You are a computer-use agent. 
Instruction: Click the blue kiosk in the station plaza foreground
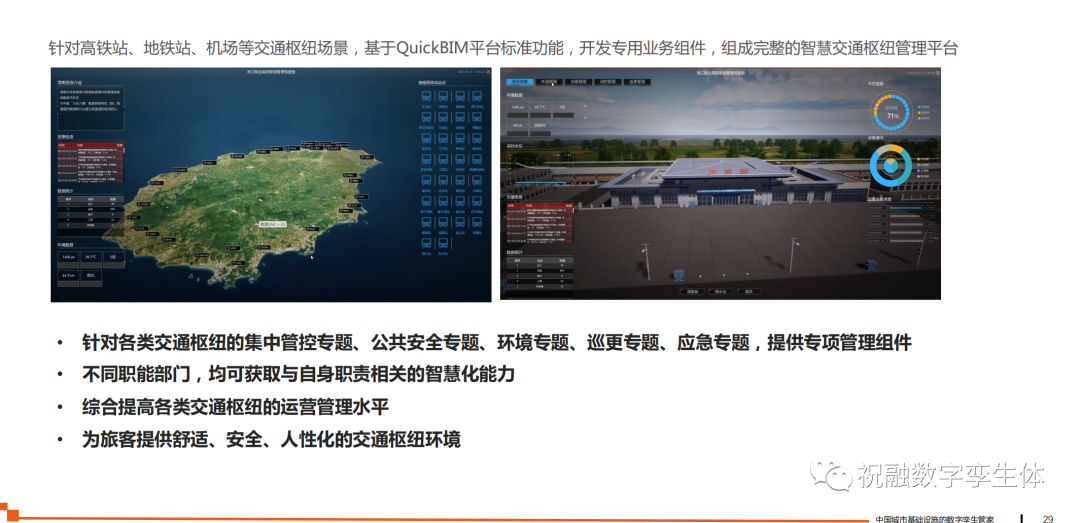click(x=679, y=273)
